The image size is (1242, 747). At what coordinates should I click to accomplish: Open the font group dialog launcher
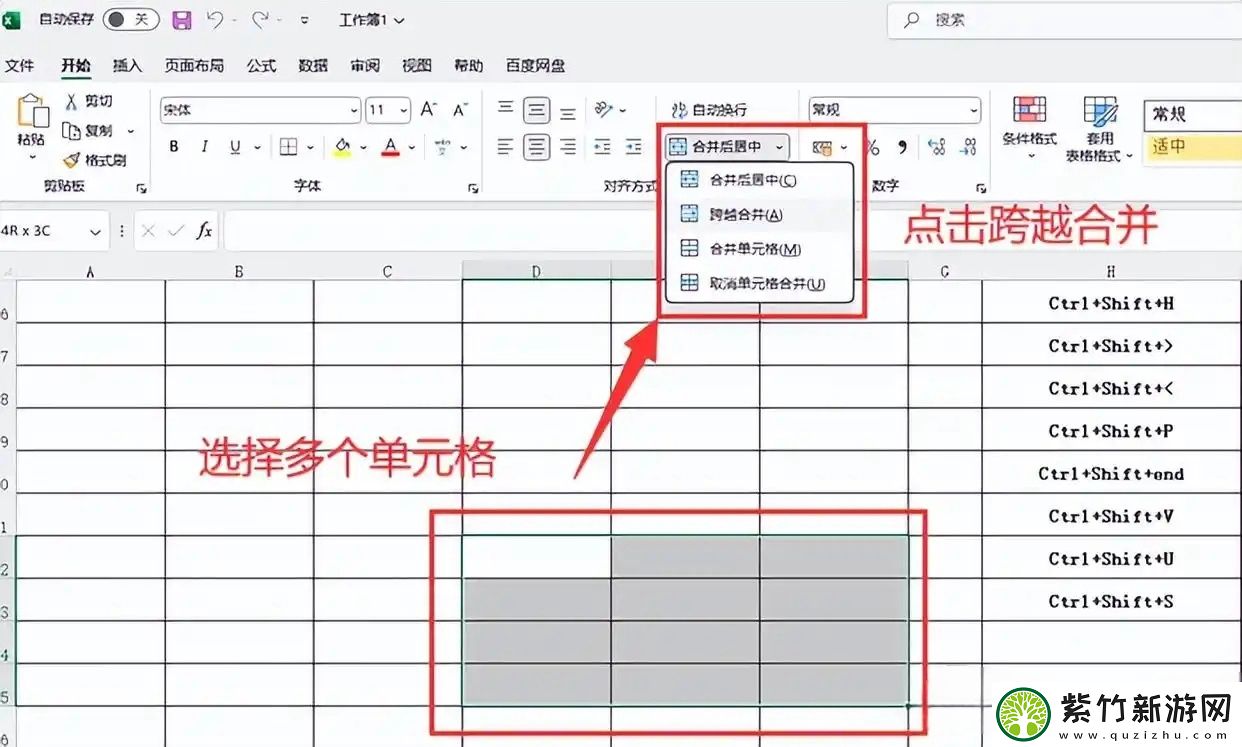coord(472,187)
